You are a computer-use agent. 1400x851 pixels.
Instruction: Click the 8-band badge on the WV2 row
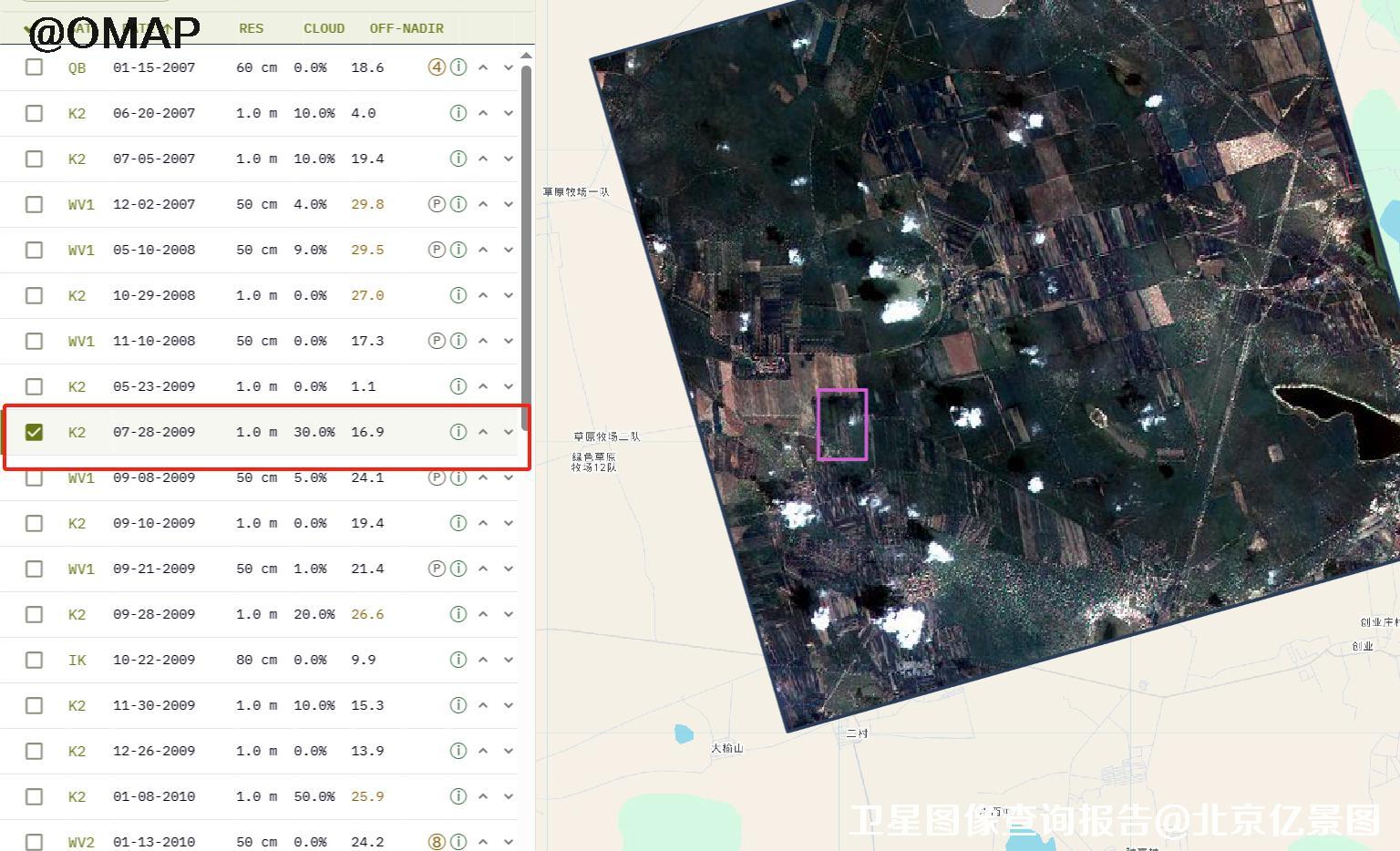click(x=437, y=842)
